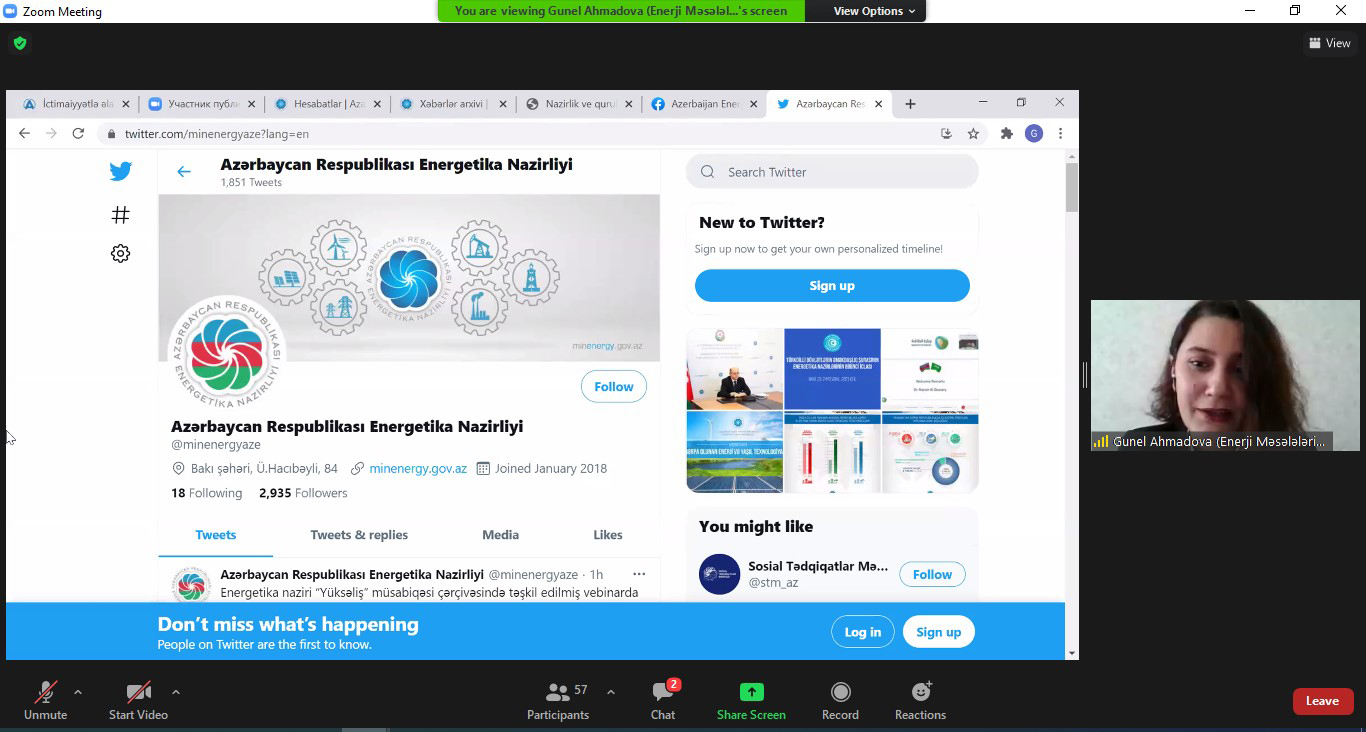Open the Reactions menu
This screenshot has width=1366, height=732.
920,701
